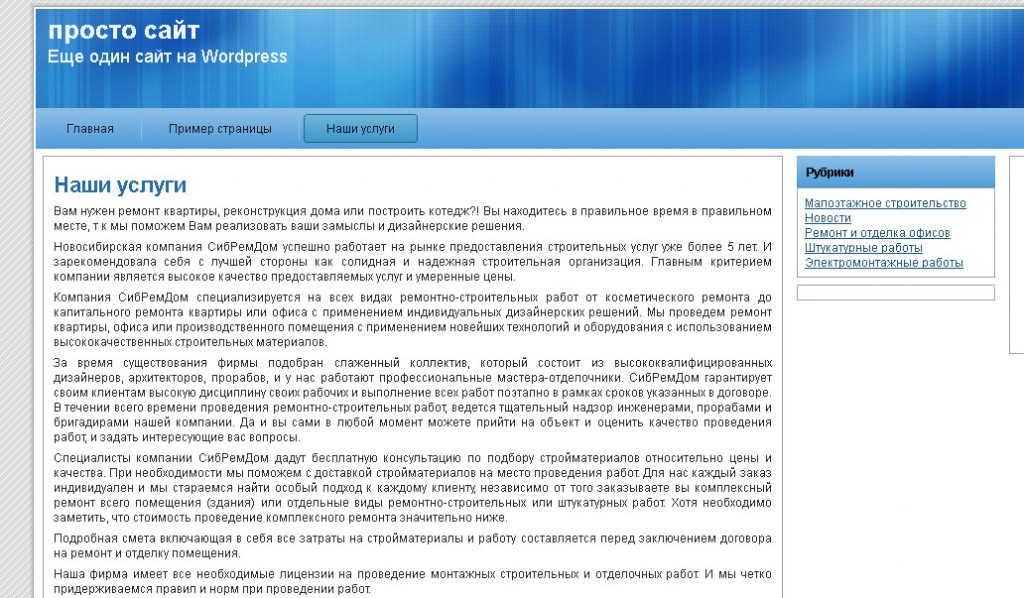The height and width of the screenshot is (598, 1024).
Task: Click the Рубрики sidebar header
Action: pyautogui.click(x=895, y=172)
